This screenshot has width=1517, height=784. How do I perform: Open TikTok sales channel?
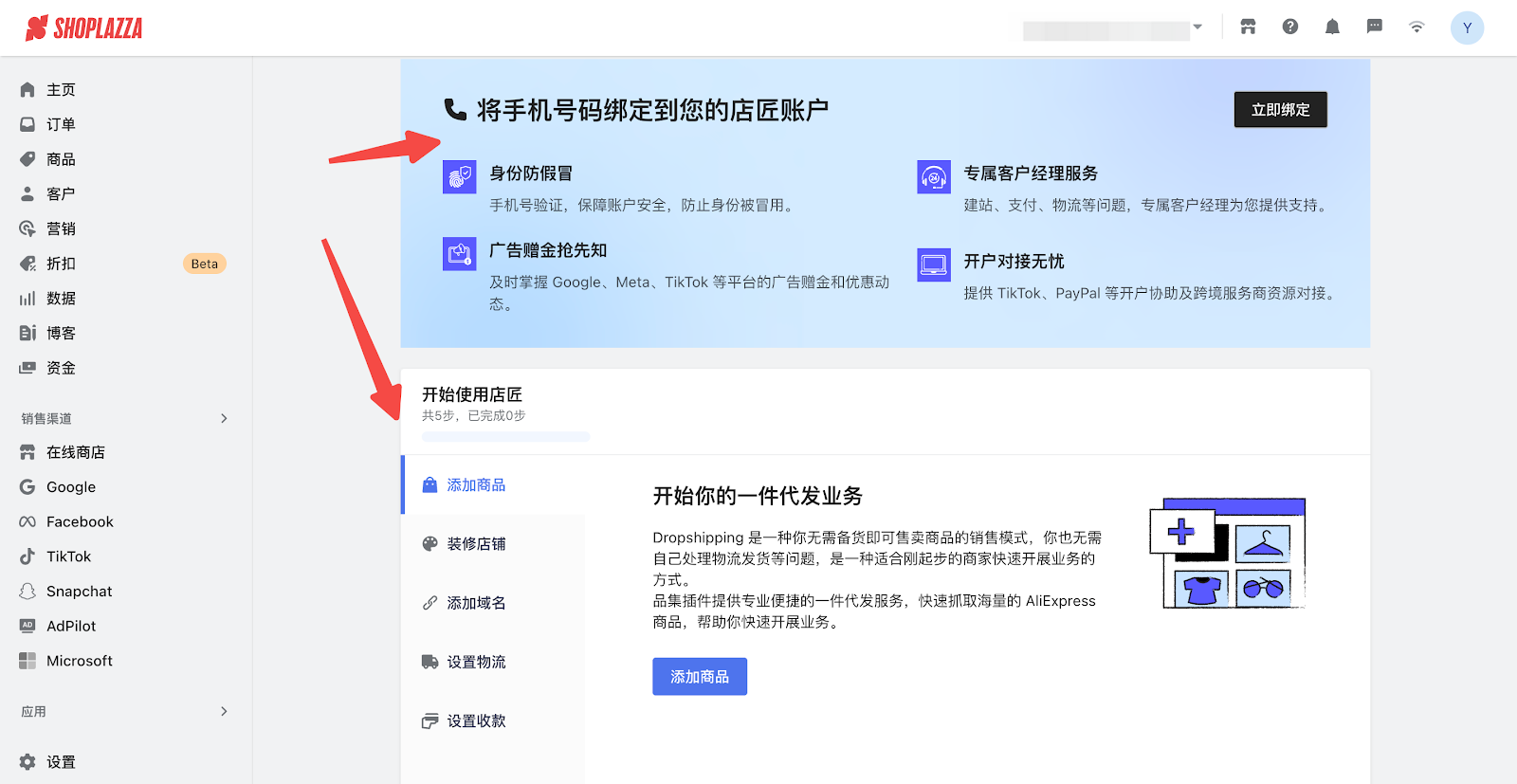click(x=68, y=556)
